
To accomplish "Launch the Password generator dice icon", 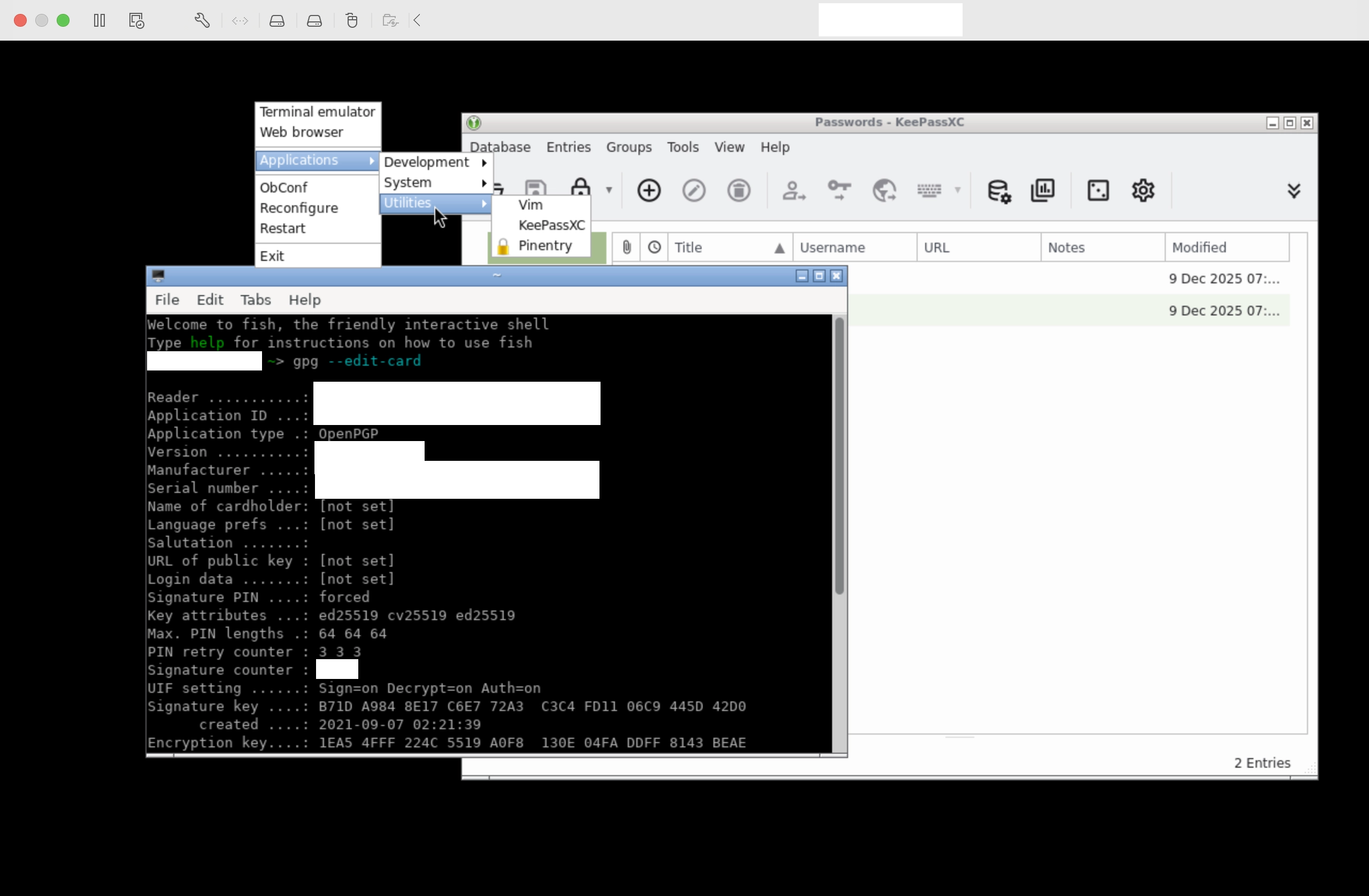I will pos(1098,190).
